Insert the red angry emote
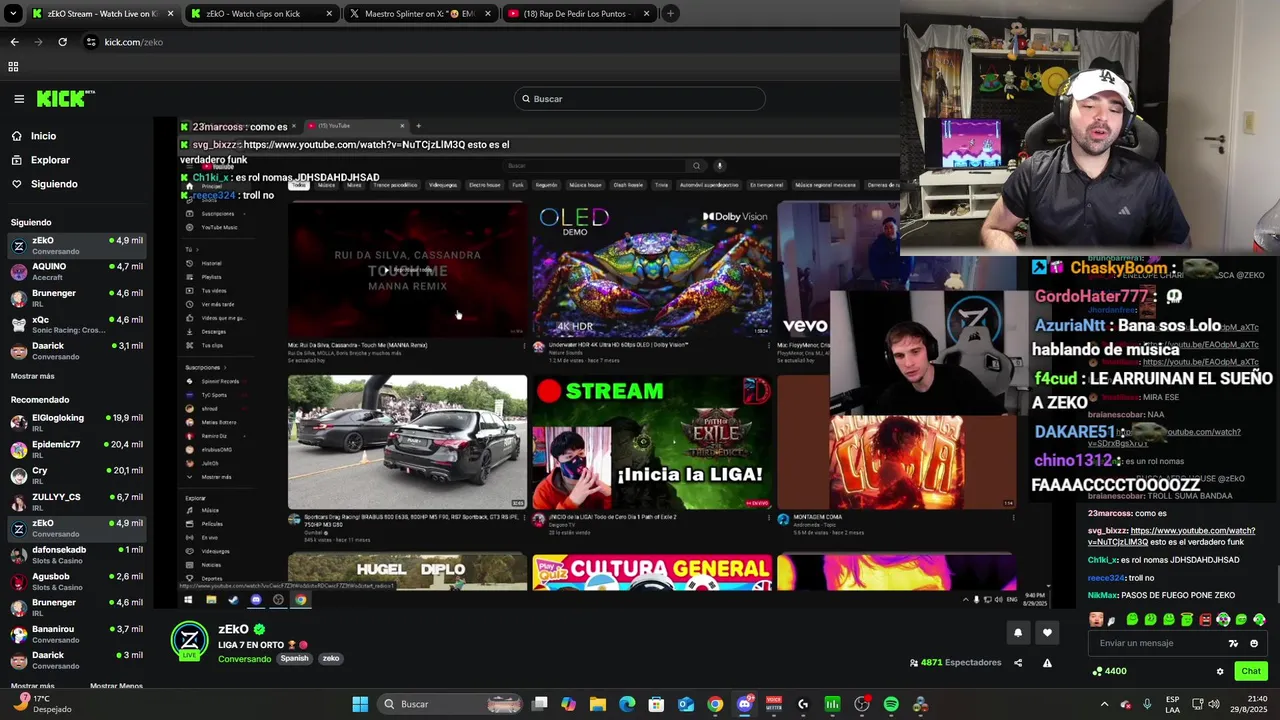The height and width of the screenshot is (720, 1280). click(1205, 620)
